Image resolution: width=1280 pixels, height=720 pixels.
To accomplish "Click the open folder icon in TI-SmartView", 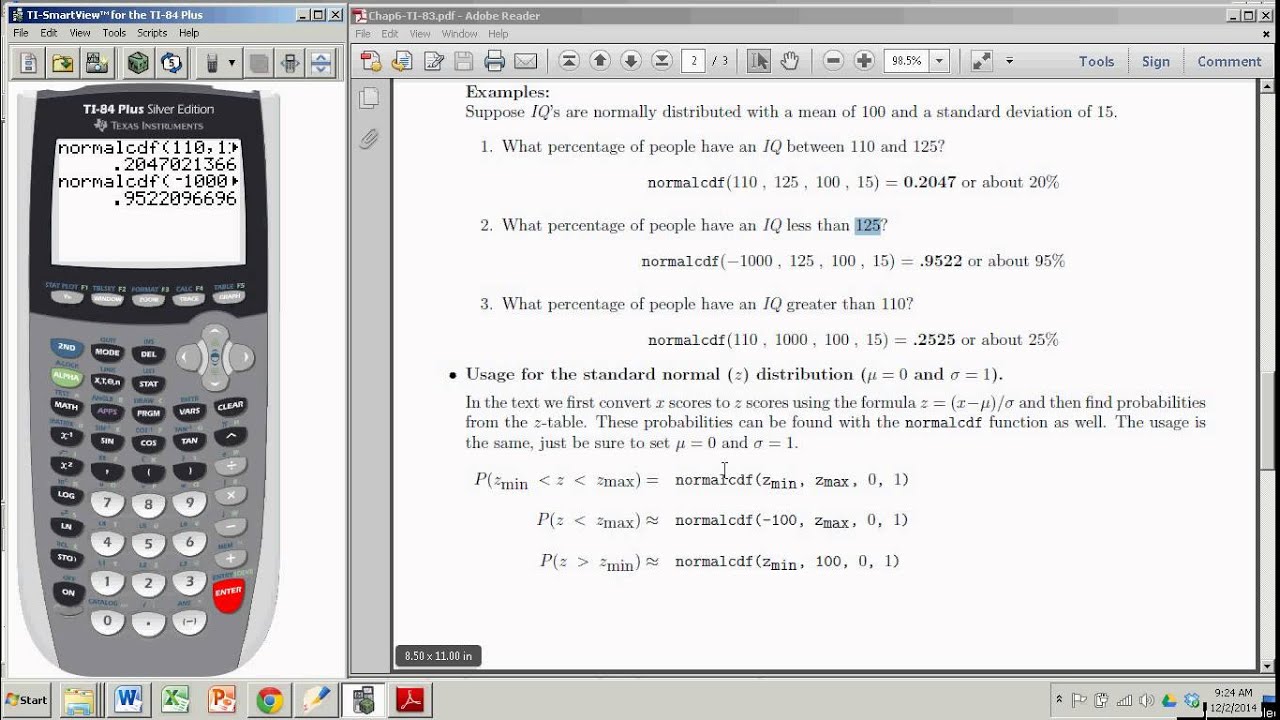I will click(x=63, y=63).
